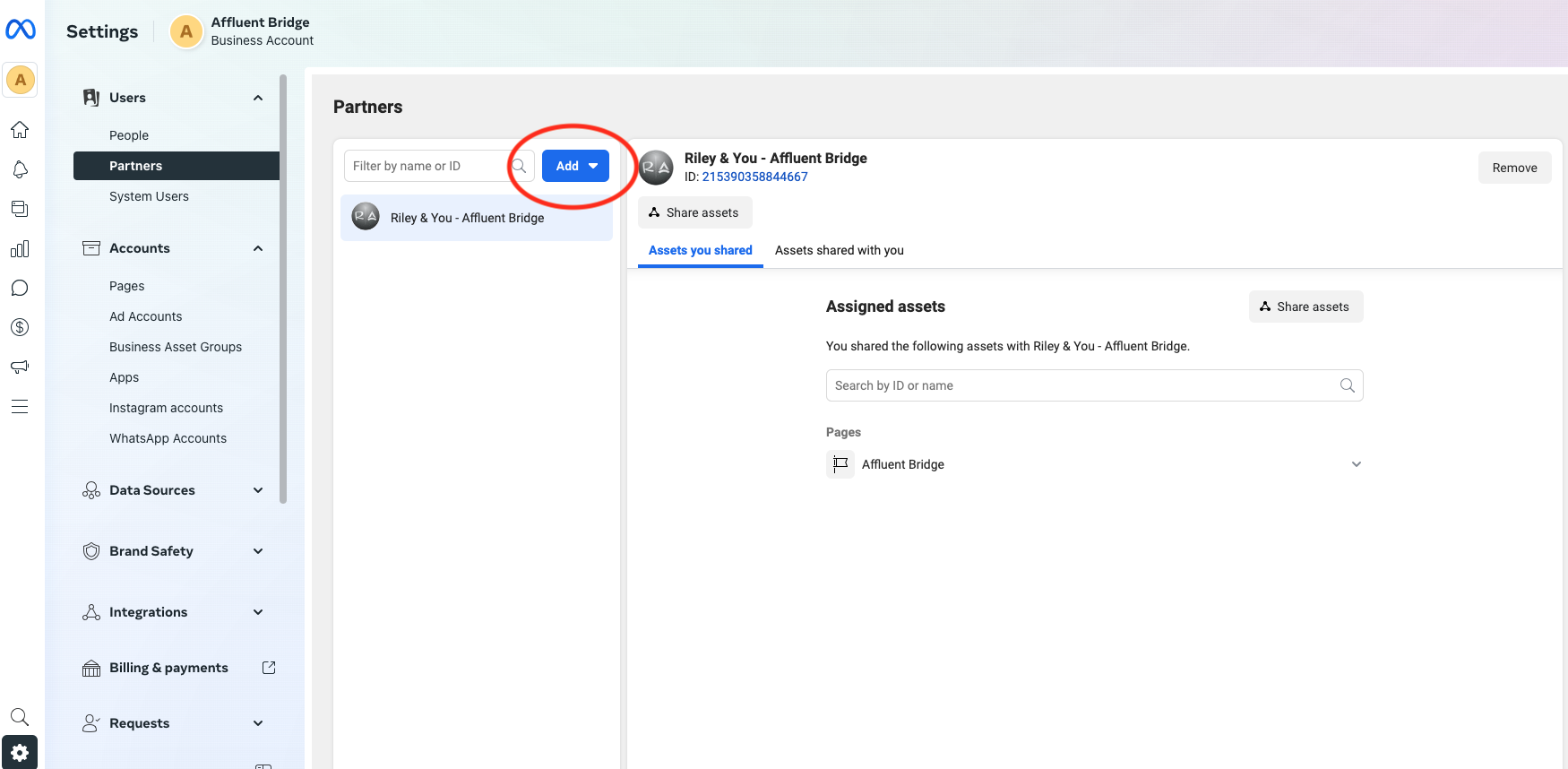This screenshot has height=769, width=1568.
Task: Open the Inbox chat bubble icon
Action: [20, 288]
